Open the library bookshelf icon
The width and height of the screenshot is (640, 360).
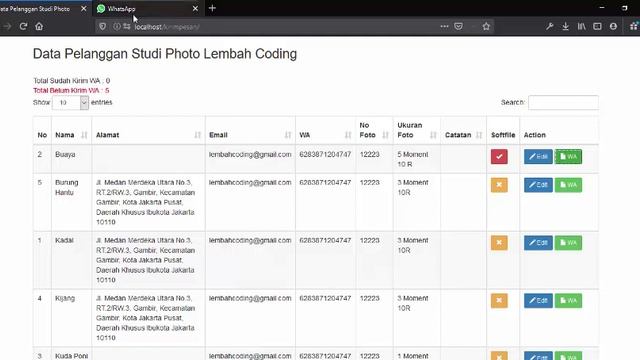[582, 27]
